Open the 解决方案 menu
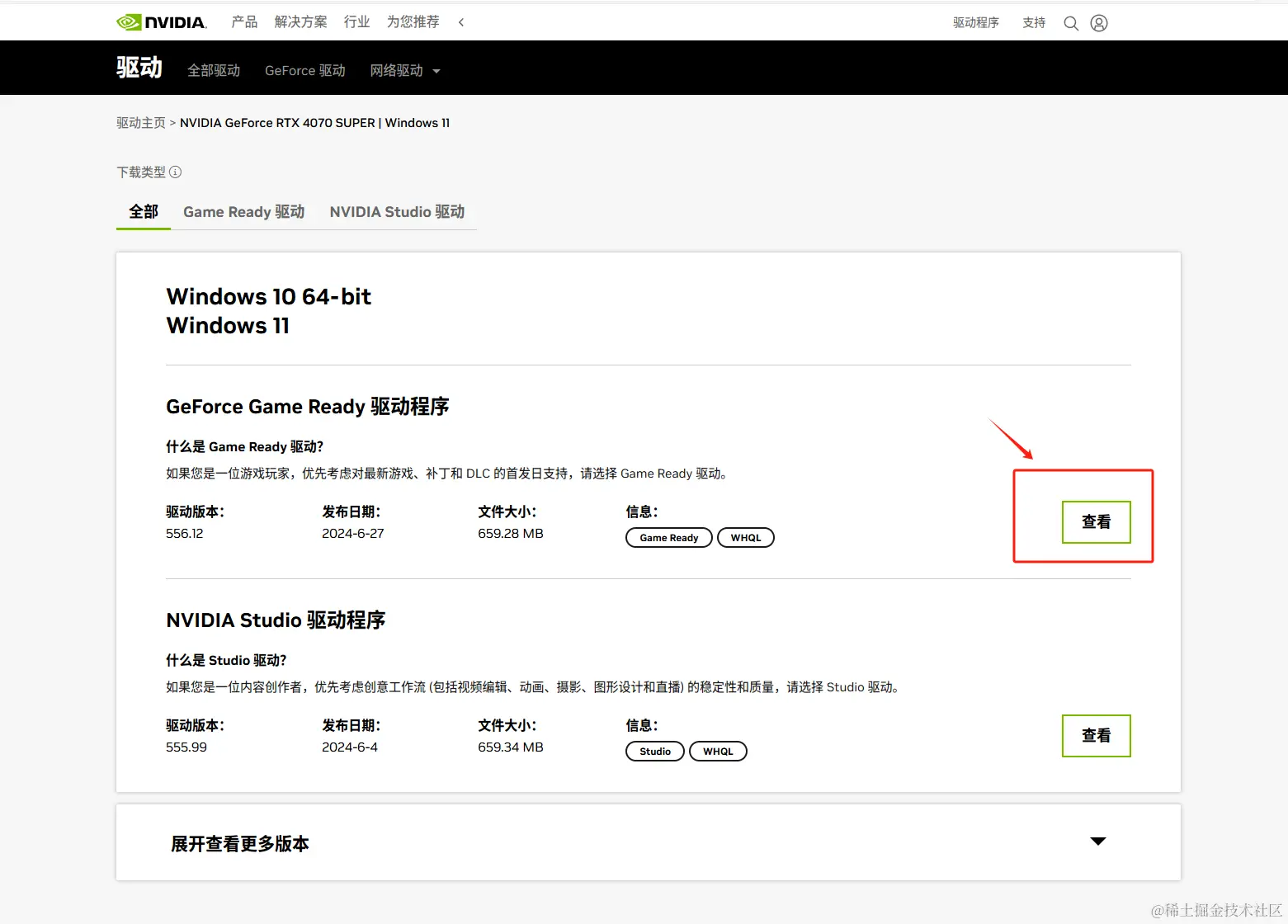The image size is (1288, 924). (300, 22)
